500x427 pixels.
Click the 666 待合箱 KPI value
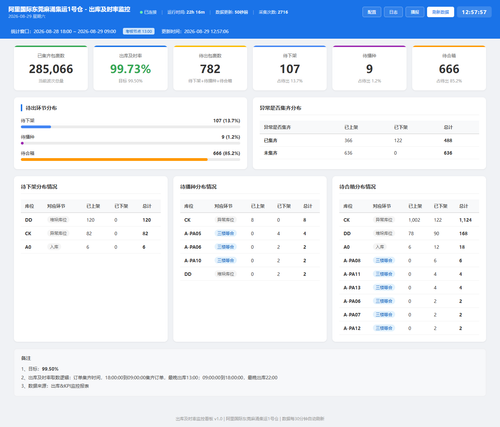[449, 69]
